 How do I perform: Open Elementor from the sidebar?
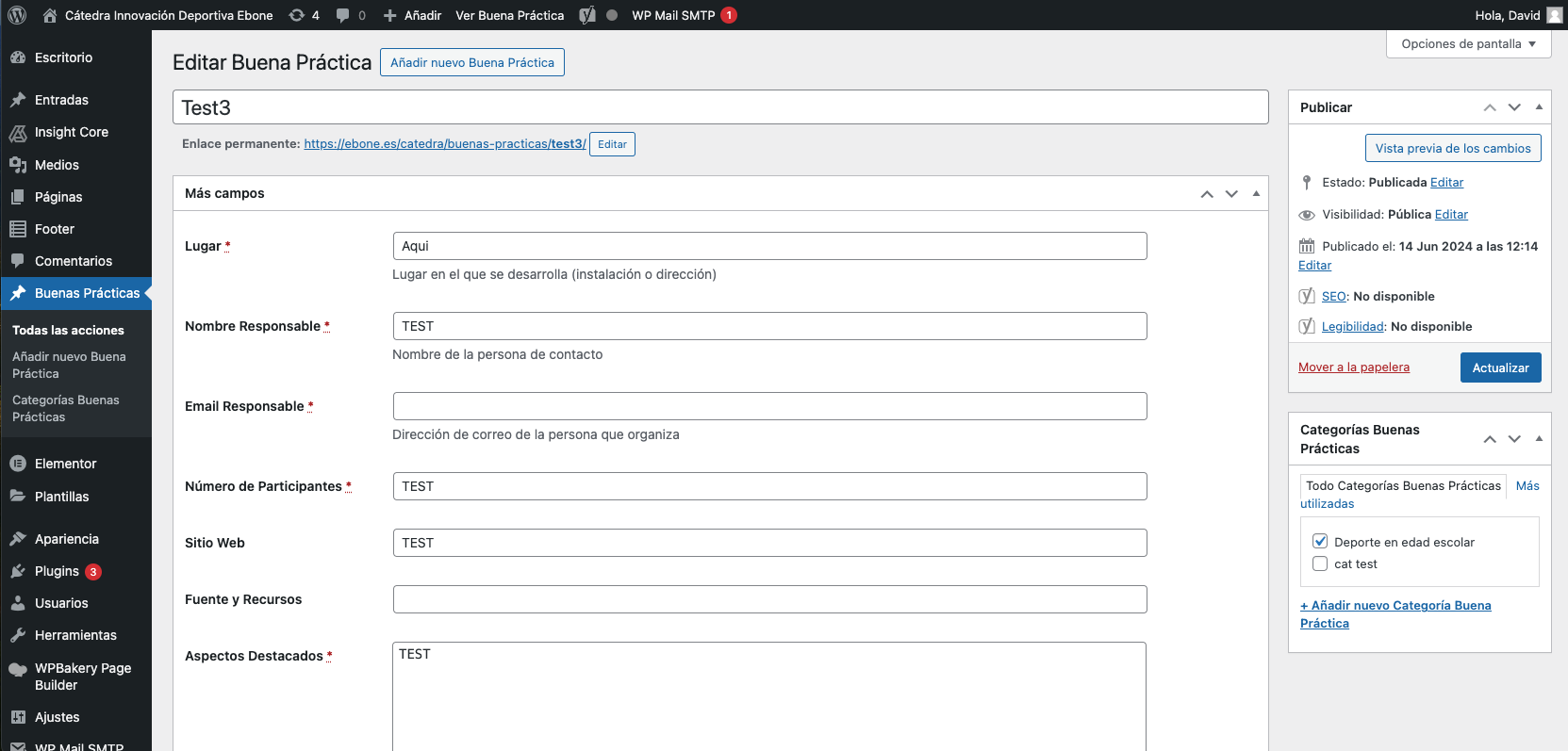pos(65,464)
